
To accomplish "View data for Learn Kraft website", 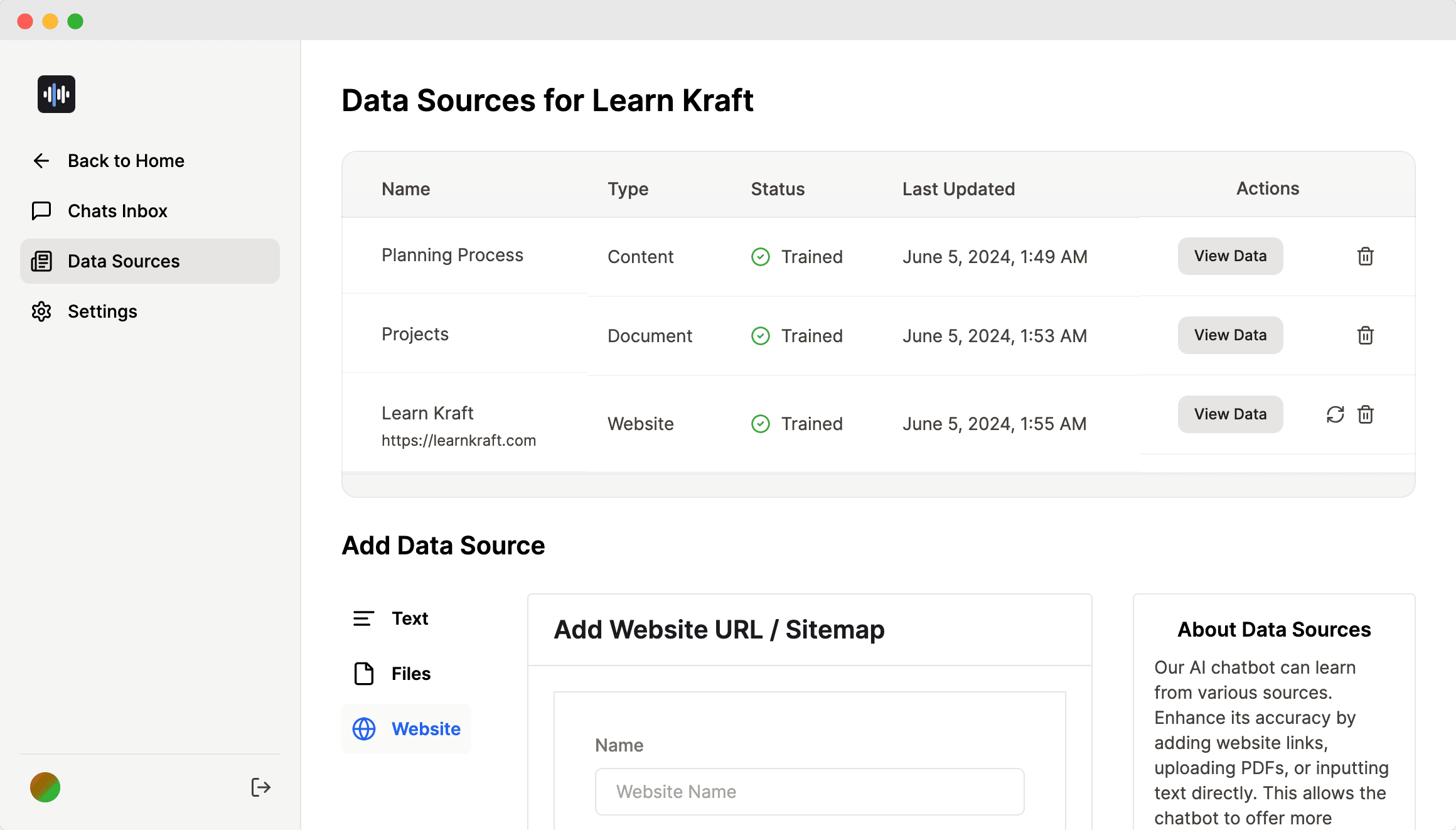I will coord(1230,414).
